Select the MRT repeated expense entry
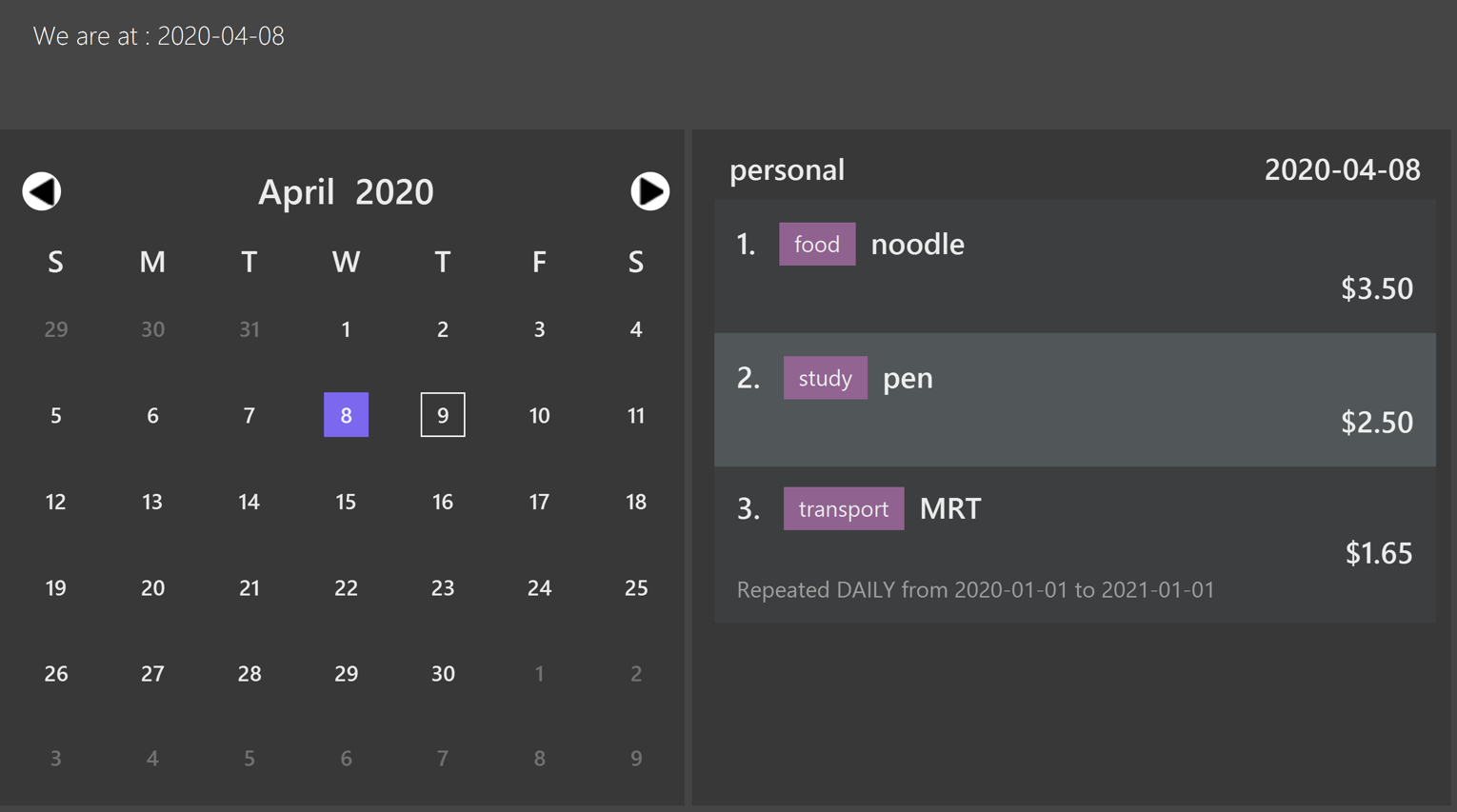The image size is (1457, 812). [1075, 545]
